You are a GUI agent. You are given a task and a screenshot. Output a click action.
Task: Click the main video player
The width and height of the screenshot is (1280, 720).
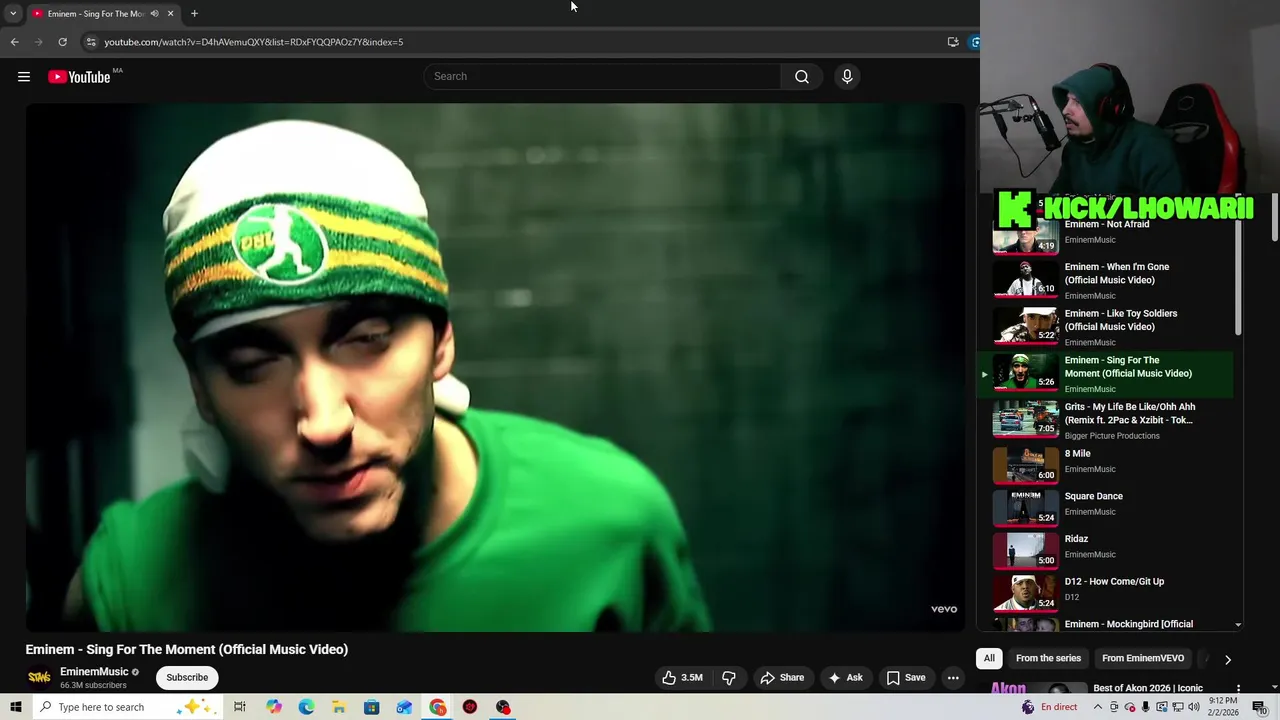point(495,367)
